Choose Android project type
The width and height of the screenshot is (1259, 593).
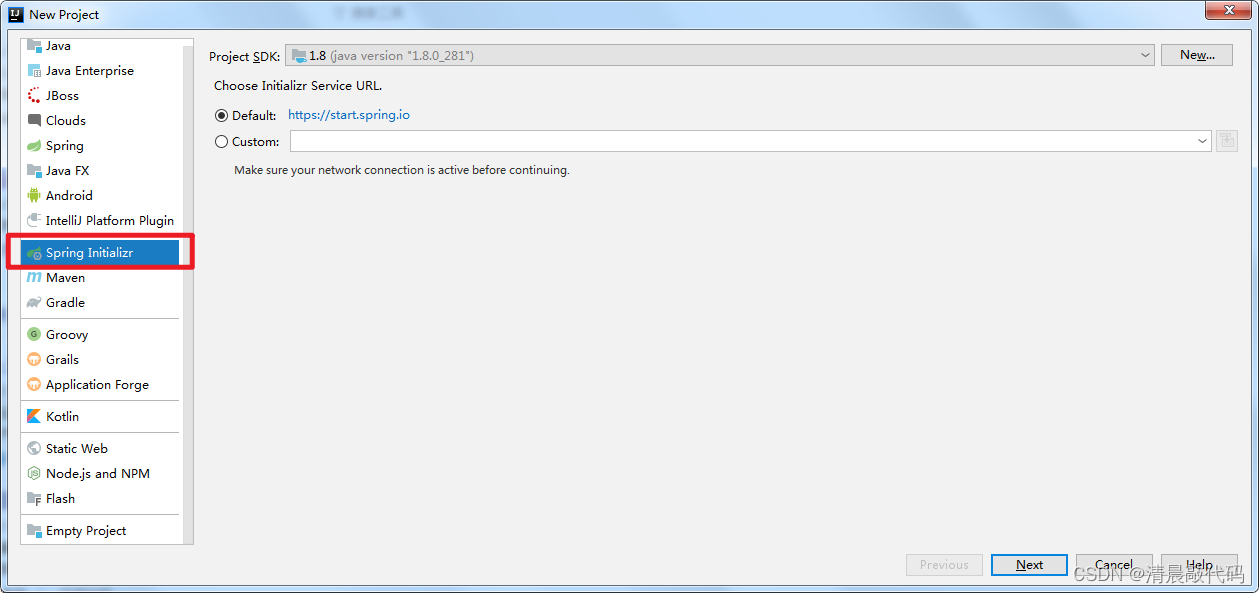[69, 195]
